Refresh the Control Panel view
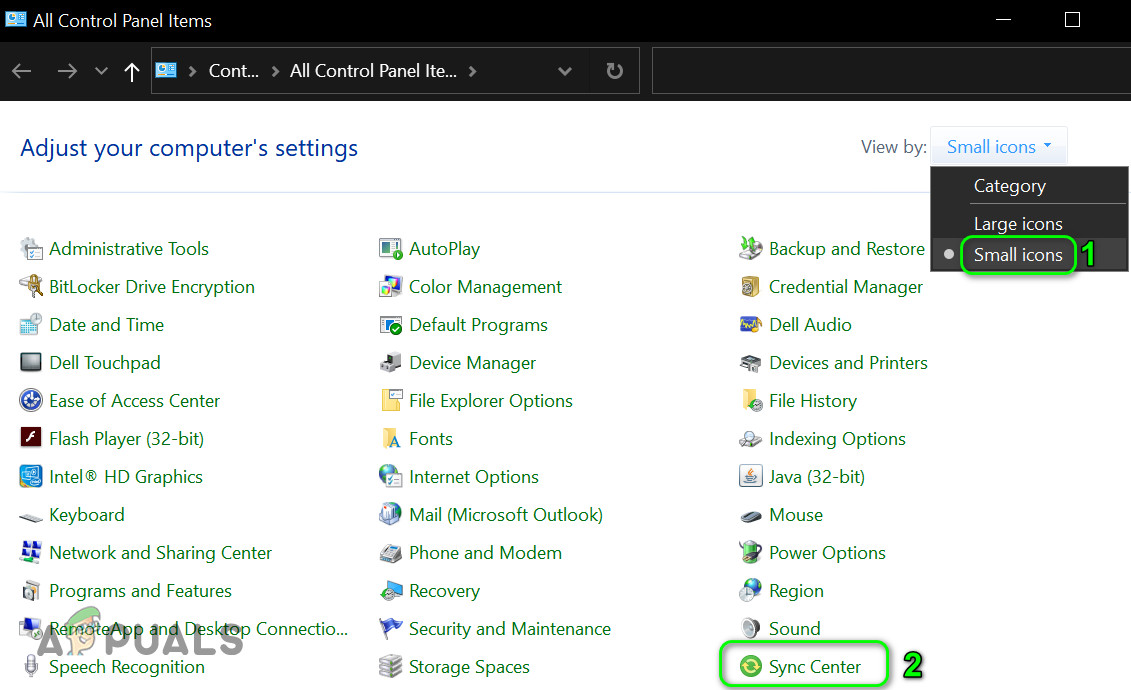 tap(615, 71)
